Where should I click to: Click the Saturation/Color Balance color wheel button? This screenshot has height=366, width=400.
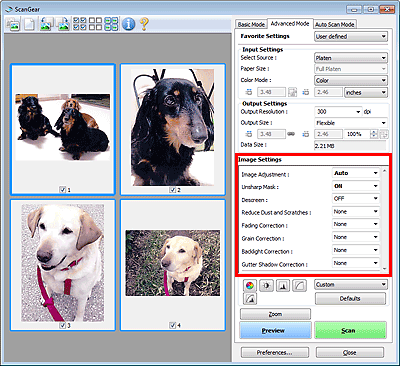tap(249, 286)
